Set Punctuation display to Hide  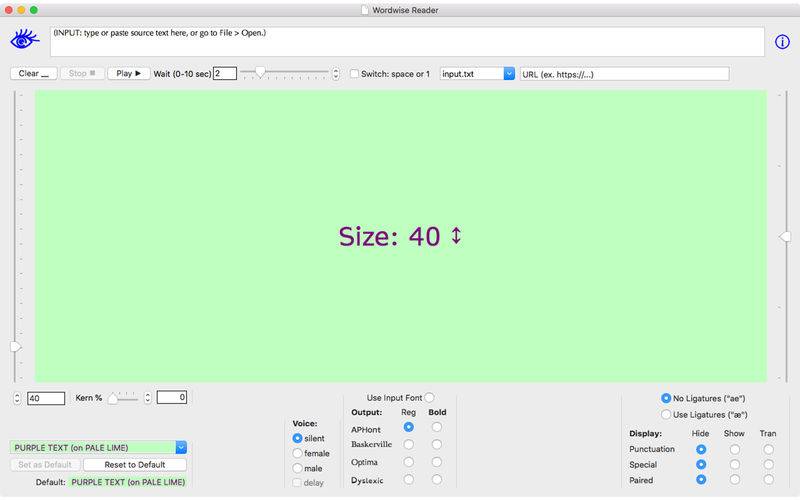pos(701,449)
